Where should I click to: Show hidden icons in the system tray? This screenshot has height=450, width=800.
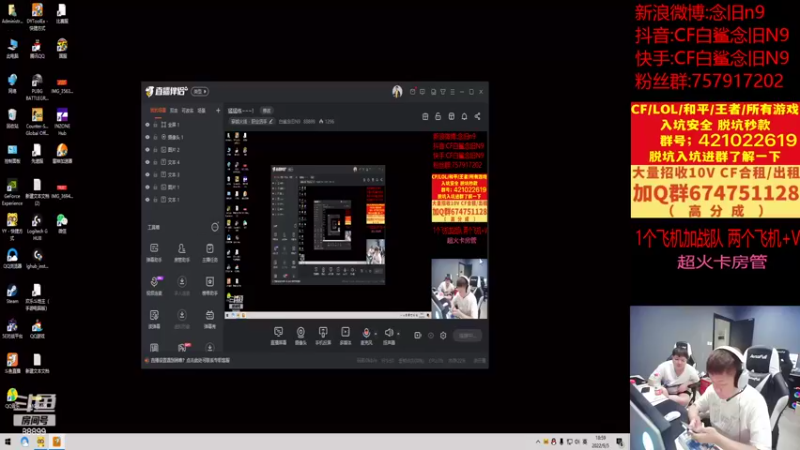[x=538, y=442]
